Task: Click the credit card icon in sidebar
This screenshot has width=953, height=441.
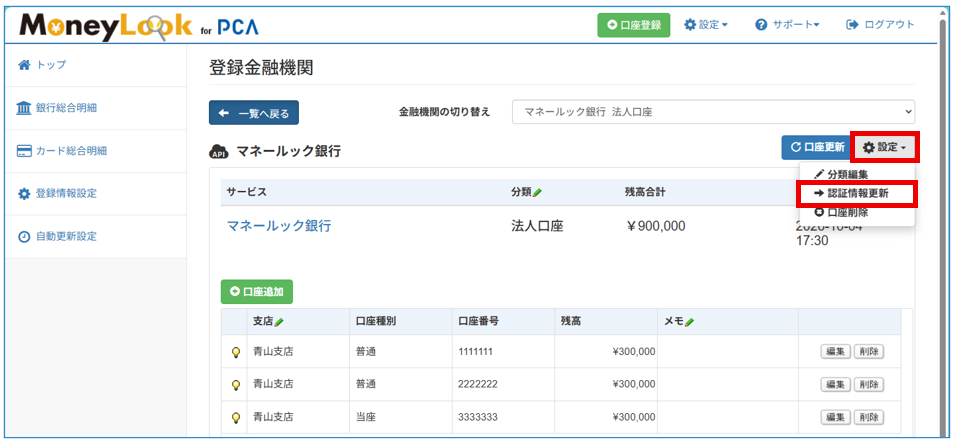Action: pos(24,151)
